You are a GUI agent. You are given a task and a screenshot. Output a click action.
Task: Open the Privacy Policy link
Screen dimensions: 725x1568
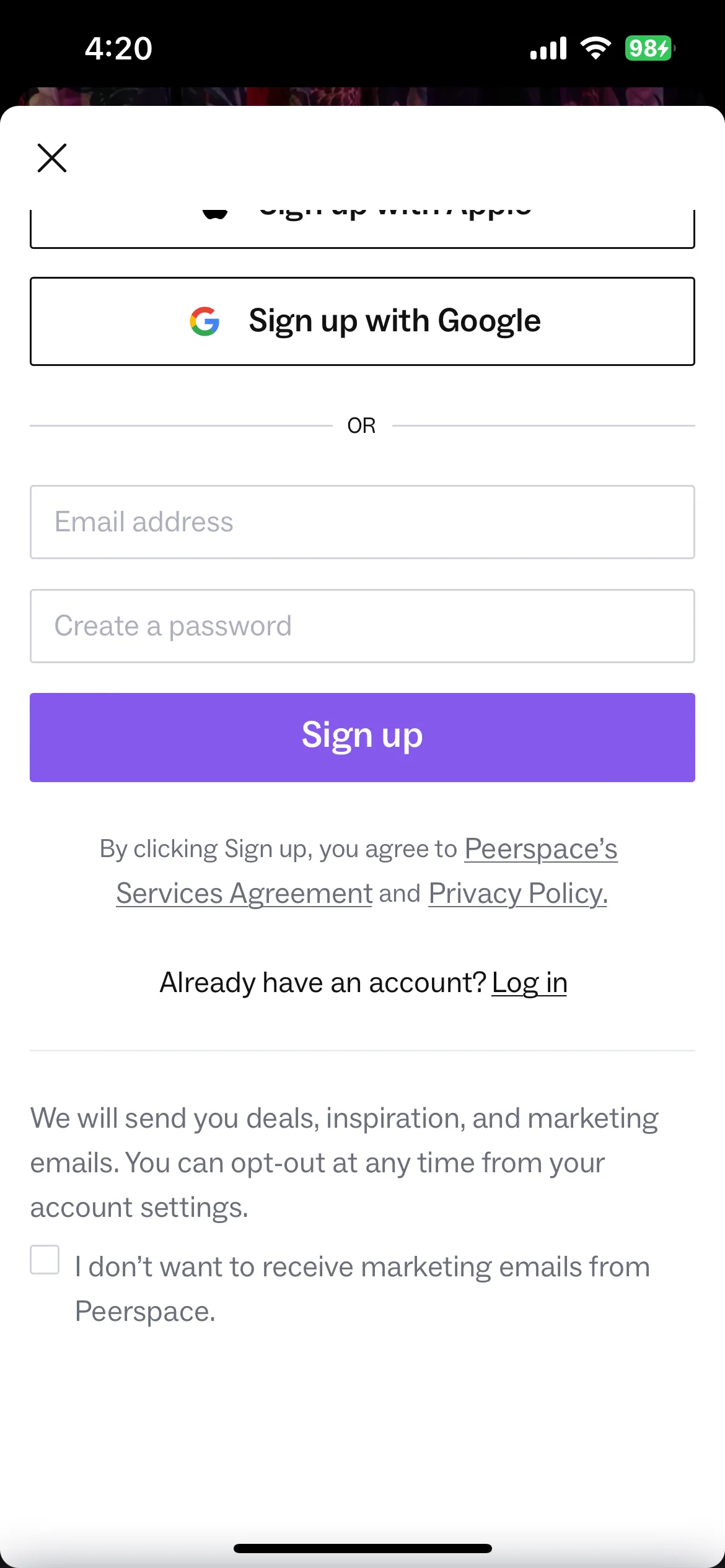pos(518,894)
